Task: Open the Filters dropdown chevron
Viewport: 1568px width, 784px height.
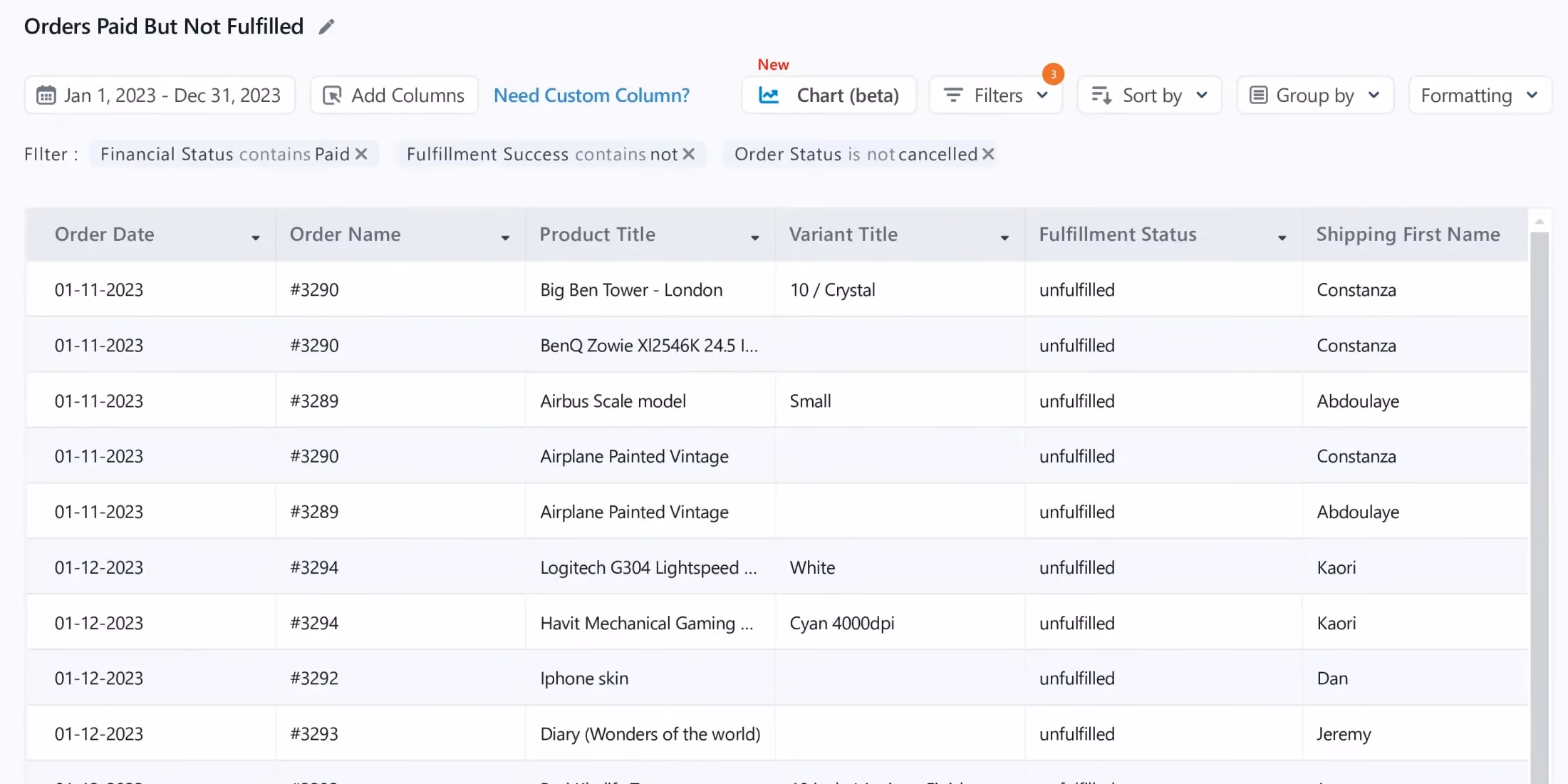Action: 1042,96
